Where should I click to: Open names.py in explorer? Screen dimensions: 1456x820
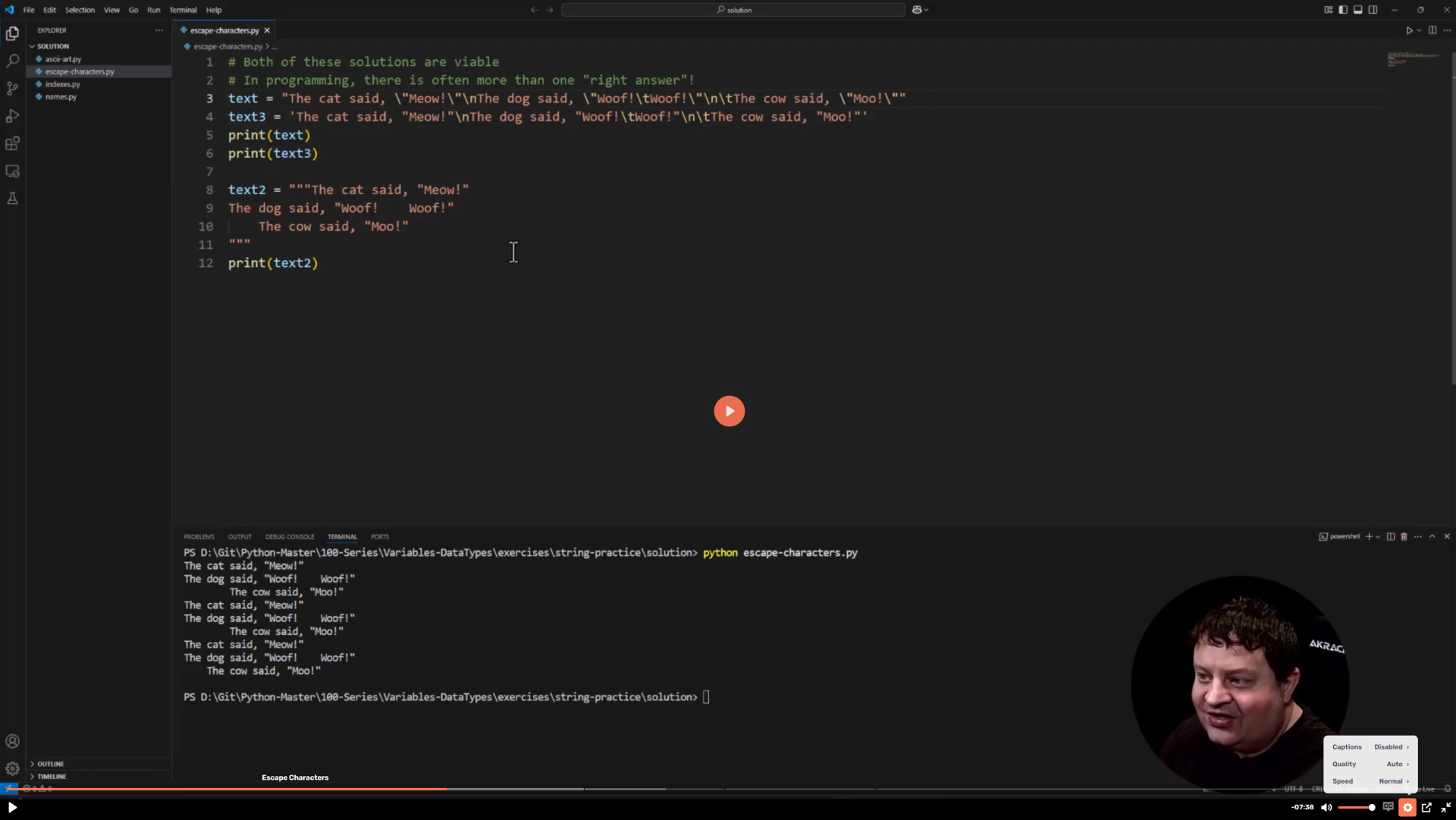(x=61, y=97)
